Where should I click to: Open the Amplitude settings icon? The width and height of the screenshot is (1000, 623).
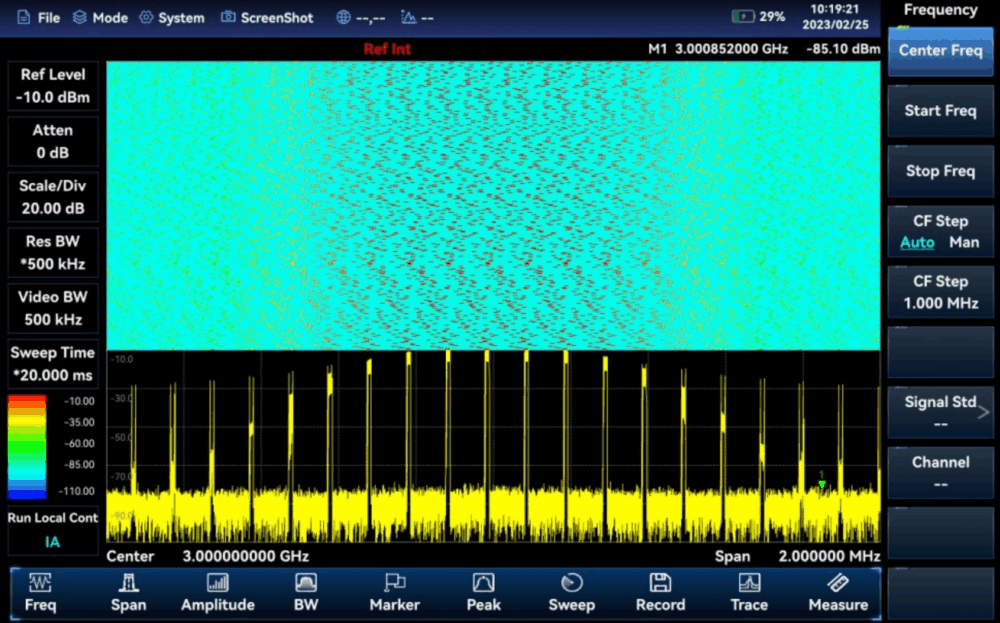[x=218, y=583]
